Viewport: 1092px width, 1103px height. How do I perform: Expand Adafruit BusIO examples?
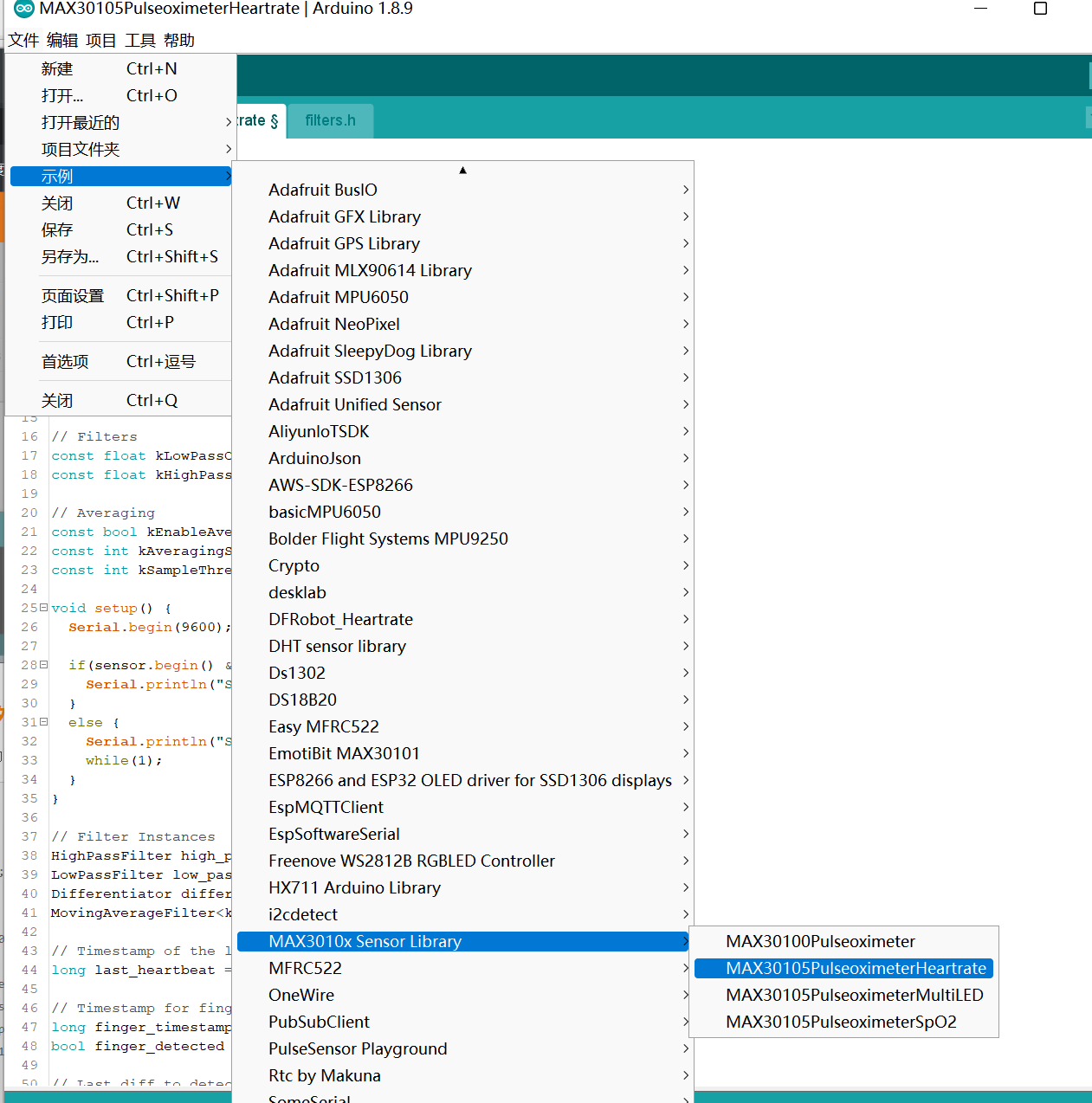pyautogui.click(x=463, y=190)
